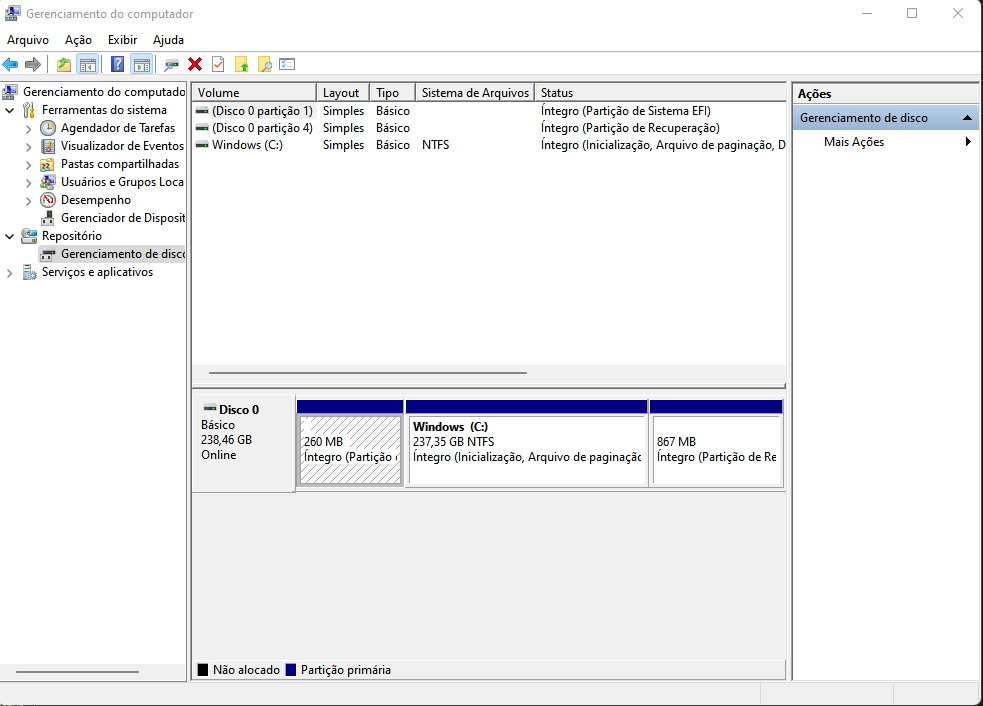Click the Usuários e Grupos Locais icon
Image resolution: width=983 pixels, height=706 pixels.
click(x=48, y=182)
